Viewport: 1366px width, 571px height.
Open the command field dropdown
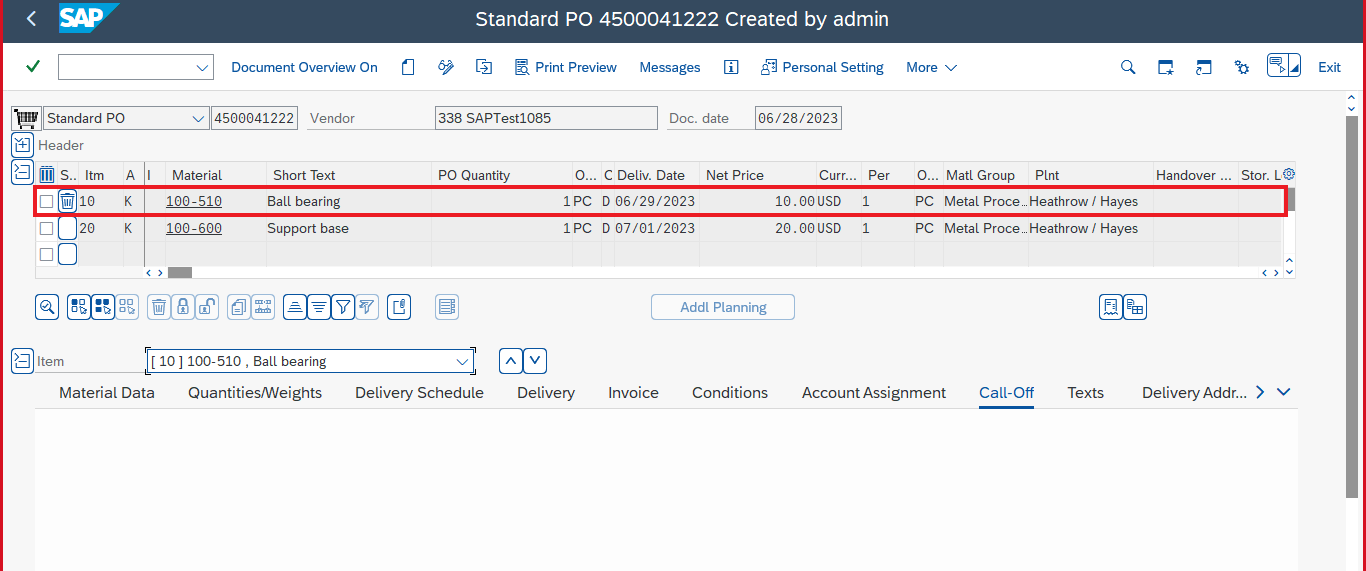tap(203, 67)
